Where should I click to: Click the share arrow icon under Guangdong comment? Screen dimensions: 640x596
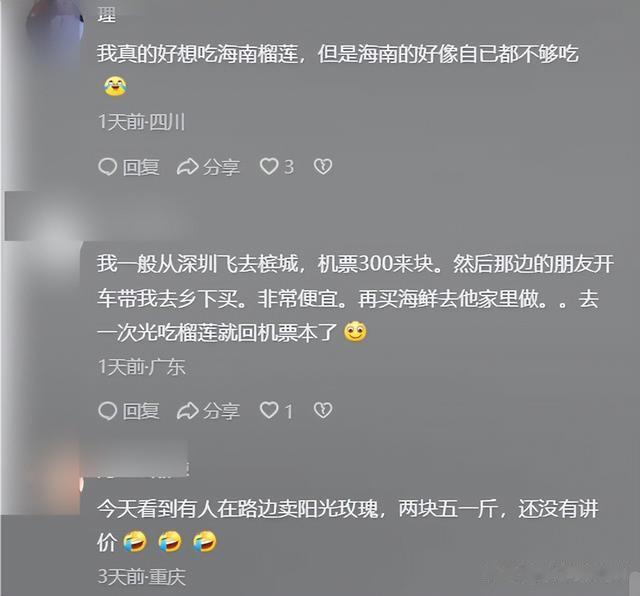point(188,410)
